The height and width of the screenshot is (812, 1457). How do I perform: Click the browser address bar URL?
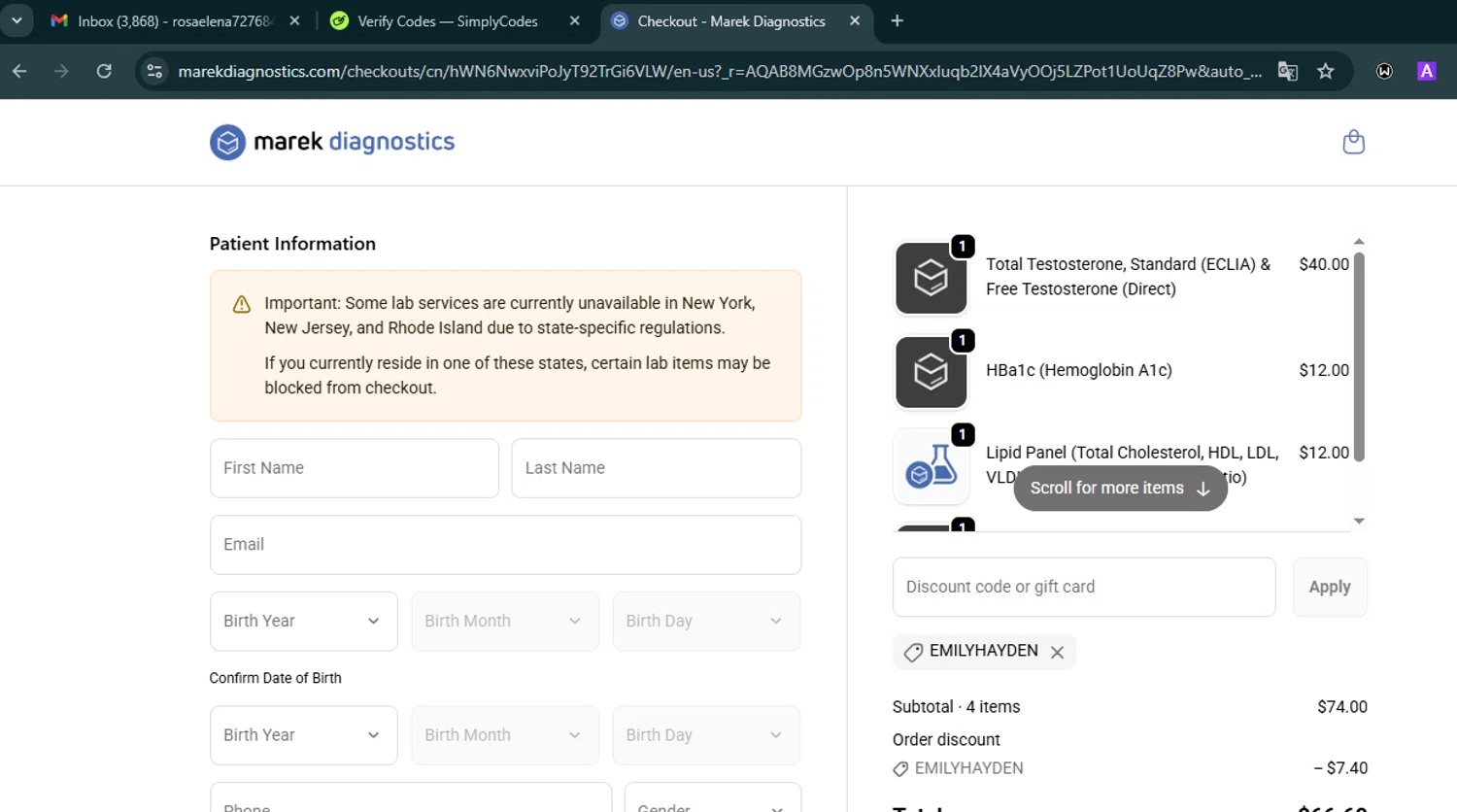pos(720,71)
